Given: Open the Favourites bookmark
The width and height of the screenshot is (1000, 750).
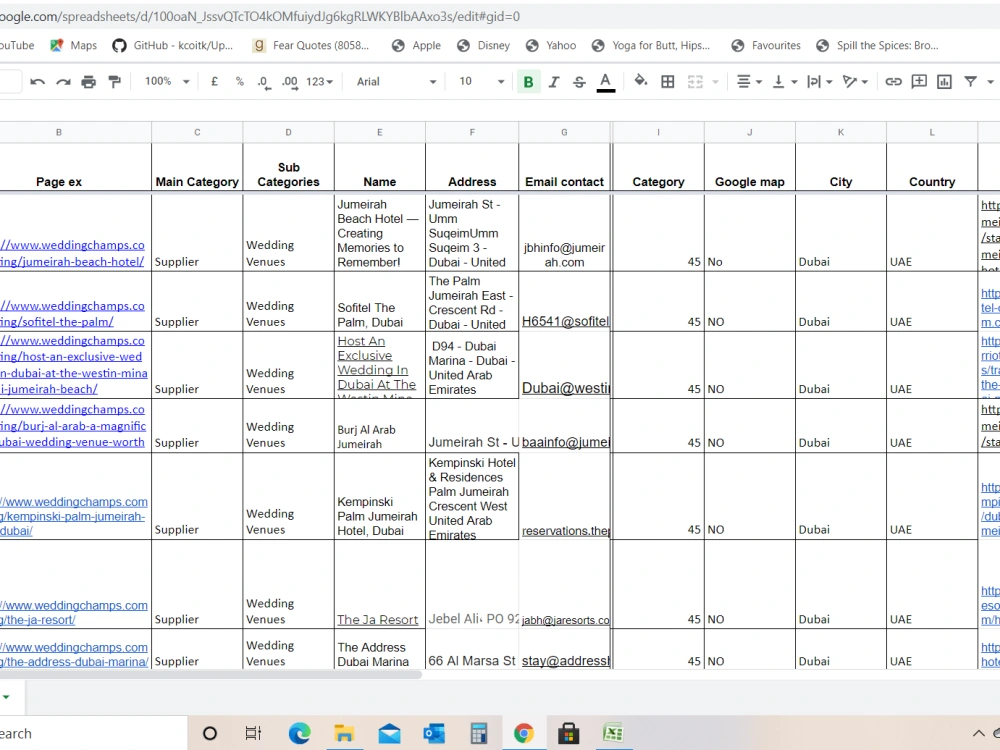Looking at the screenshot, I should 766,45.
